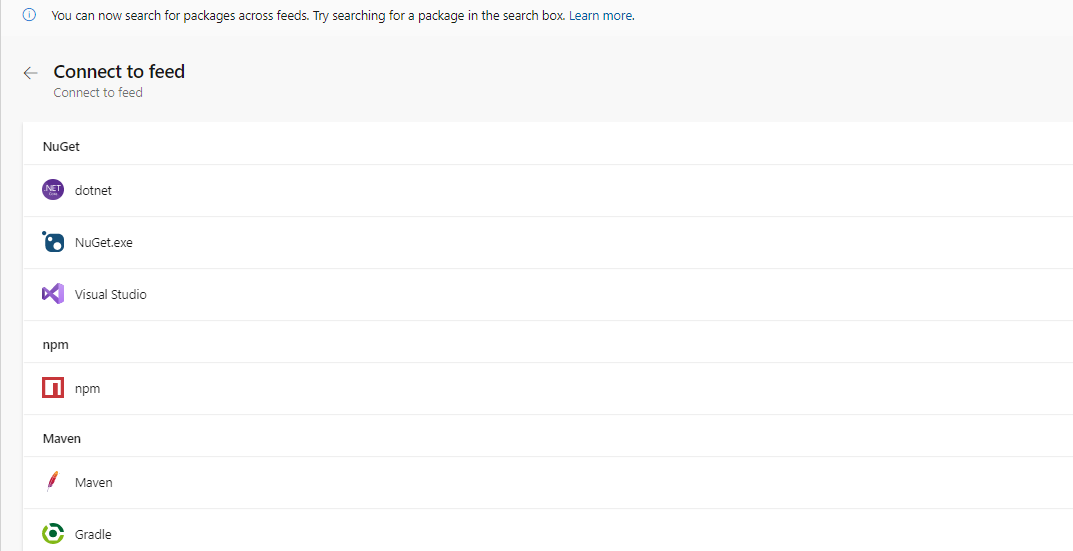The image size is (1073, 551).
Task: Click the NuGet section header
Action: coord(61,146)
